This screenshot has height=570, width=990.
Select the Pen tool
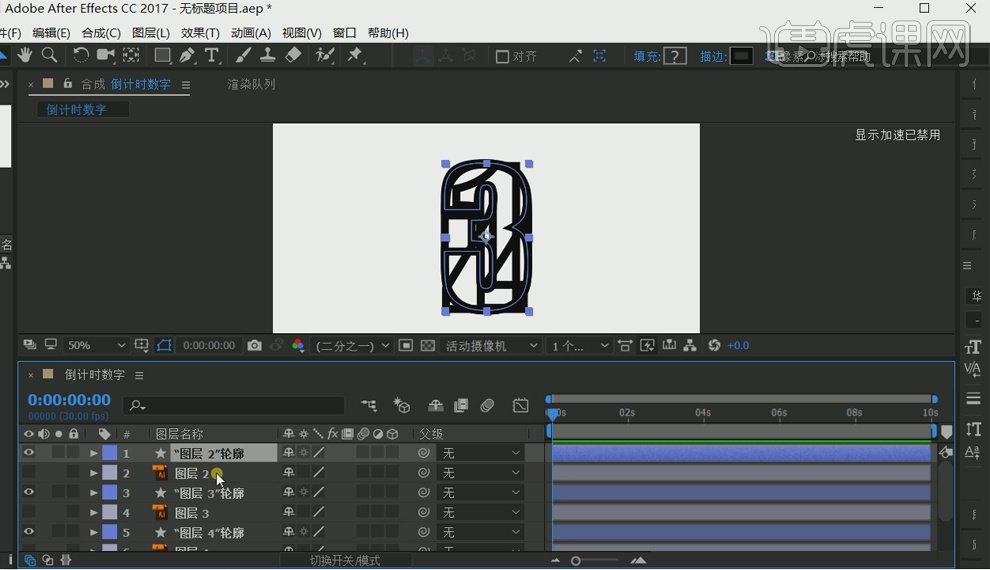[x=187, y=56]
